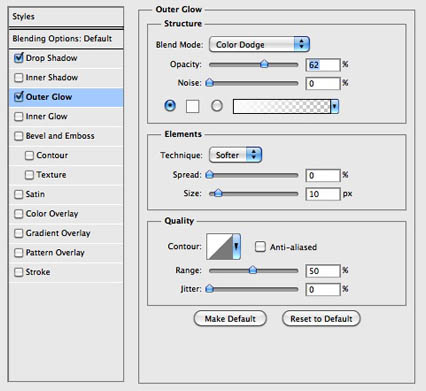This screenshot has height=391, width=426.
Task: Select the Texture effect row
Action: [x=66, y=175]
